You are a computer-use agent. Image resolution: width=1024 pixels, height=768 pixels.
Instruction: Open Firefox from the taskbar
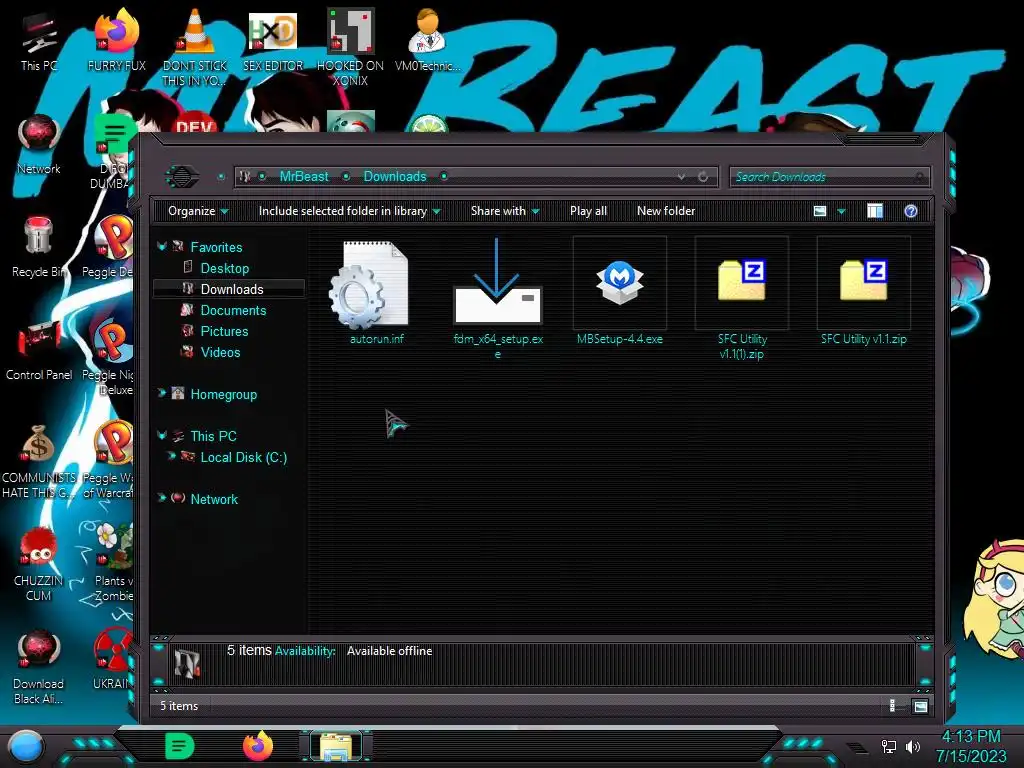pos(259,746)
